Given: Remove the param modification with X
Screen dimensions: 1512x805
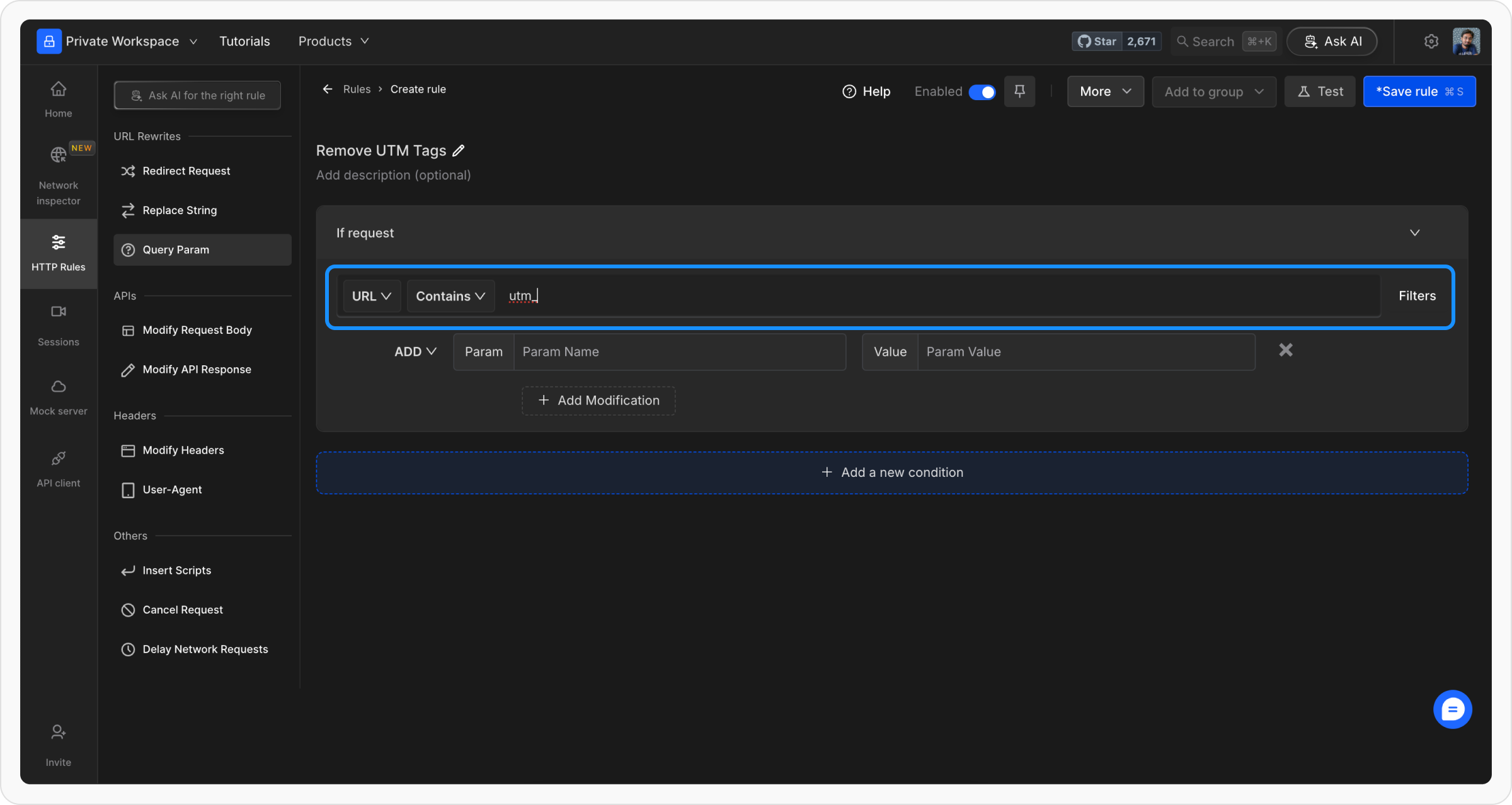Looking at the screenshot, I should click(x=1285, y=350).
